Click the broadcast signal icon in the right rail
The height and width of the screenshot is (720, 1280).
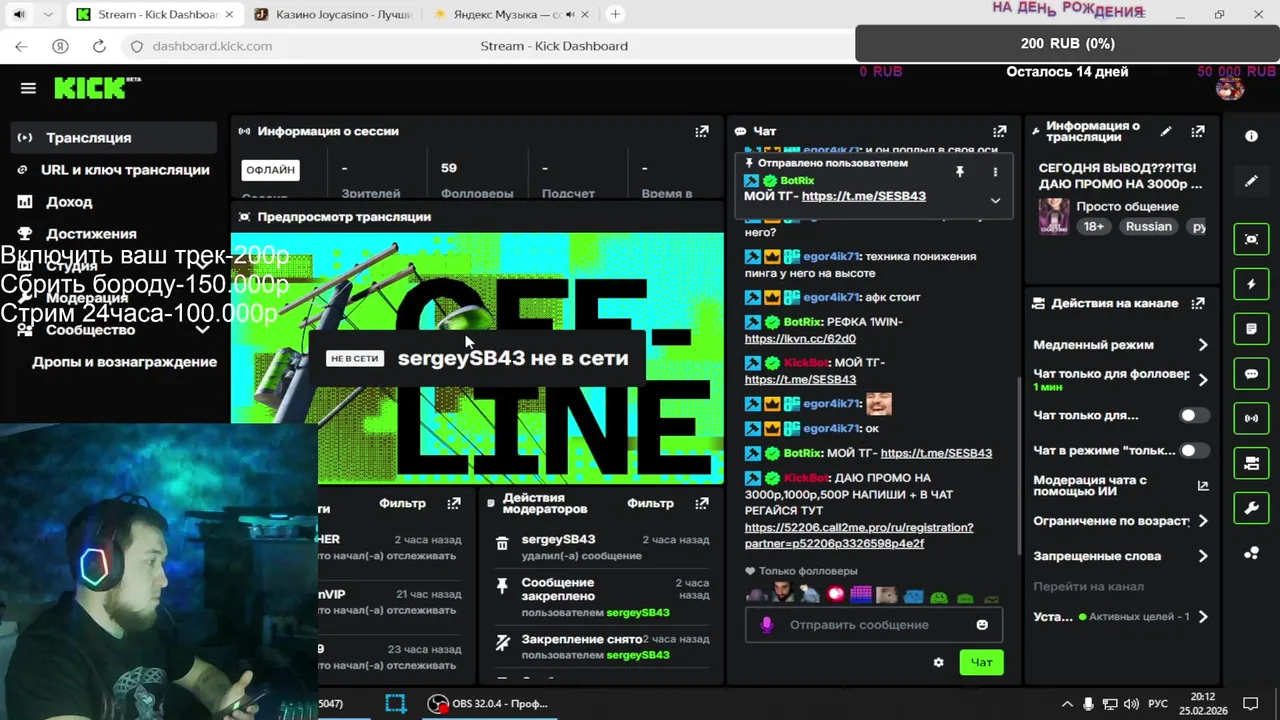click(x=1251, y=419)
